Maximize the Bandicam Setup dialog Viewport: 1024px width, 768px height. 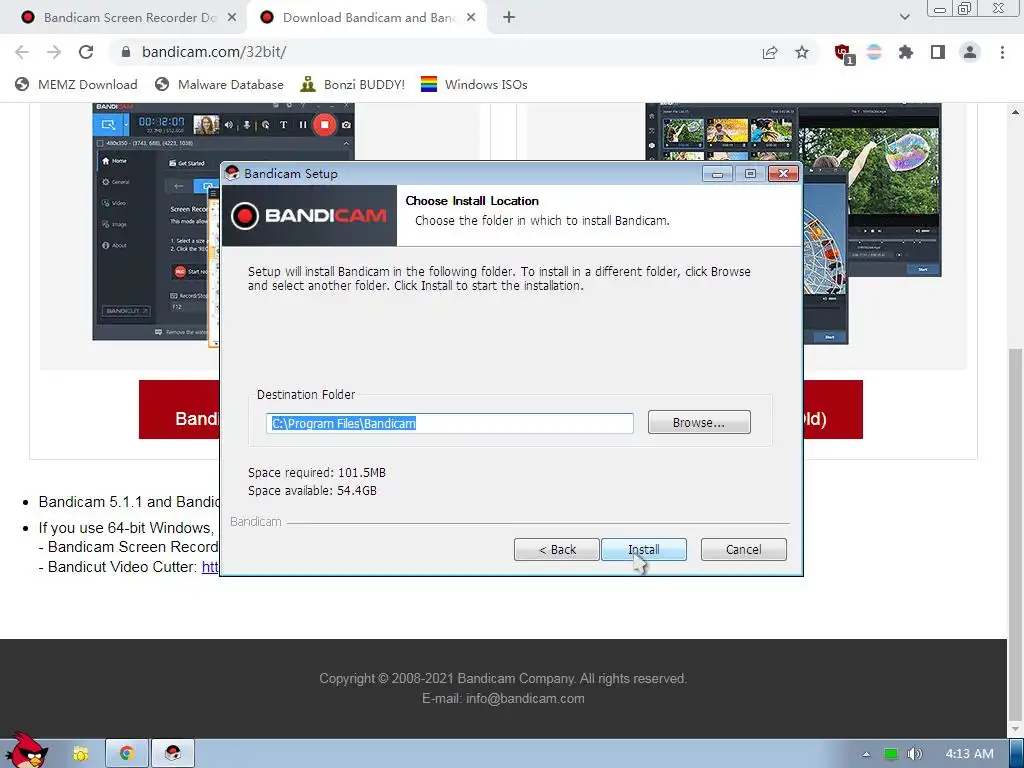(750, 174)
